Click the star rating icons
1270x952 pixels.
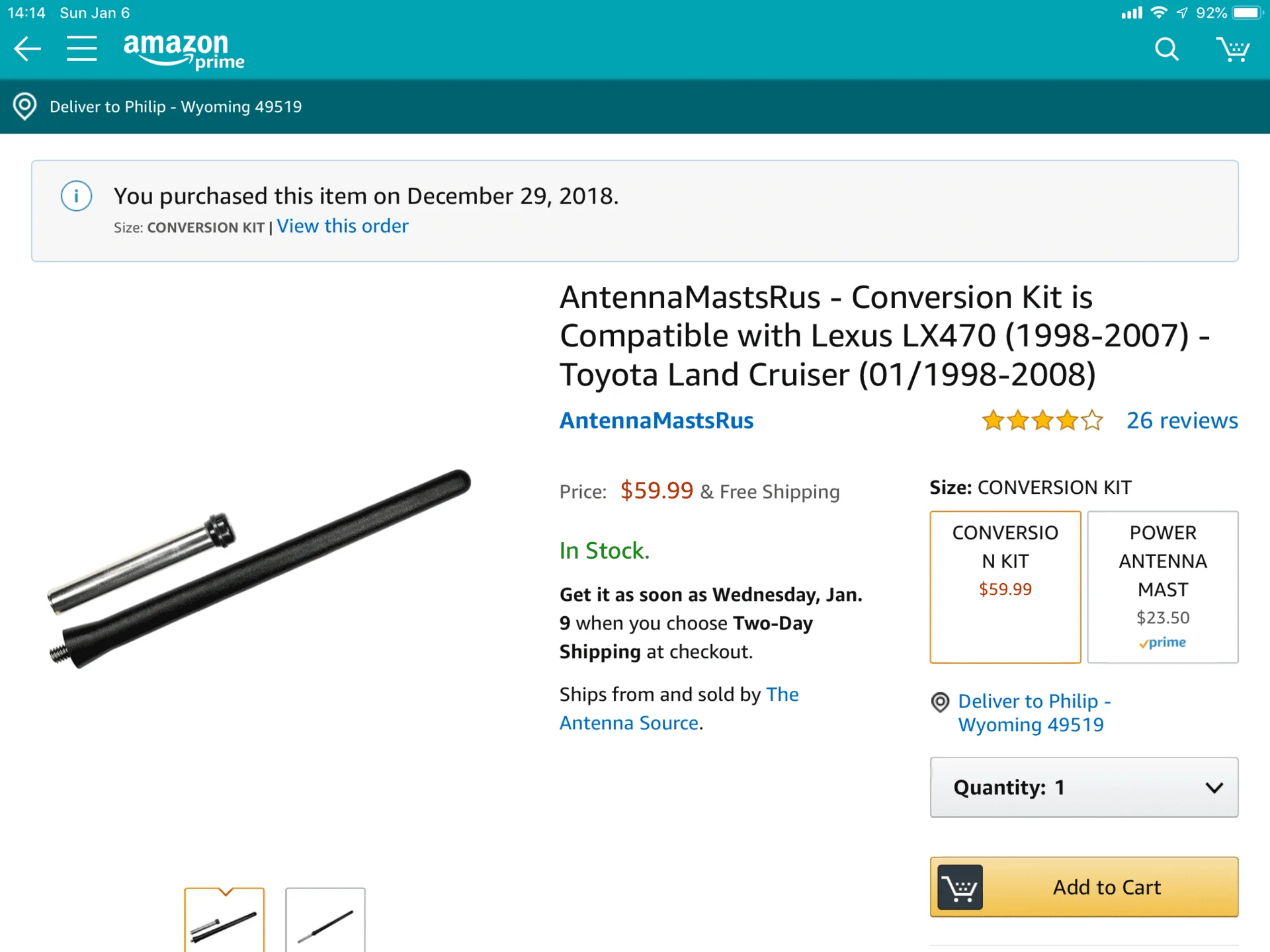point(1042,420)
